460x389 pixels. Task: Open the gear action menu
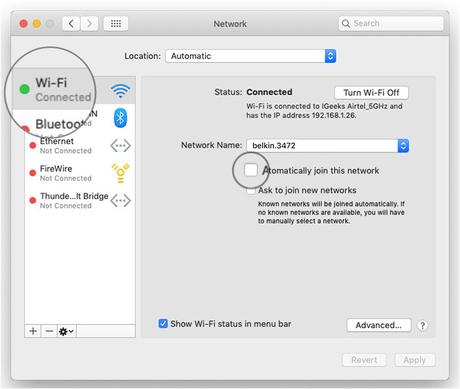point(67,331)
